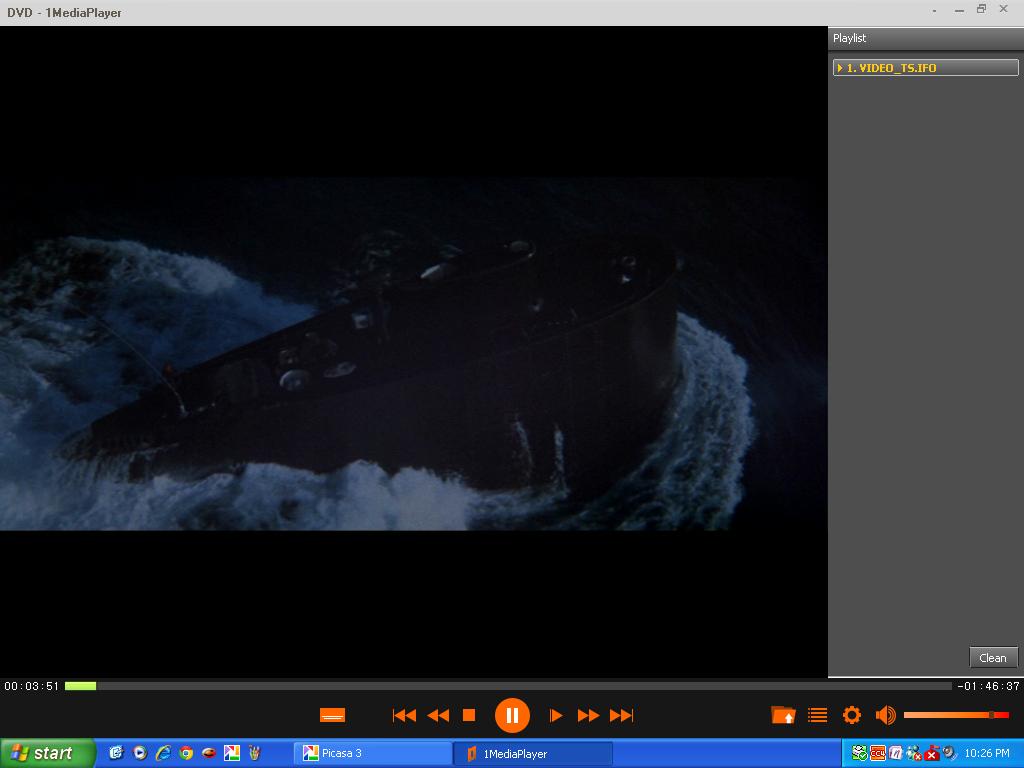Image resolution: width=1024 pixels, height=768 pixels.
Task: Click the open file folder icon
Action: click(783, 715)
